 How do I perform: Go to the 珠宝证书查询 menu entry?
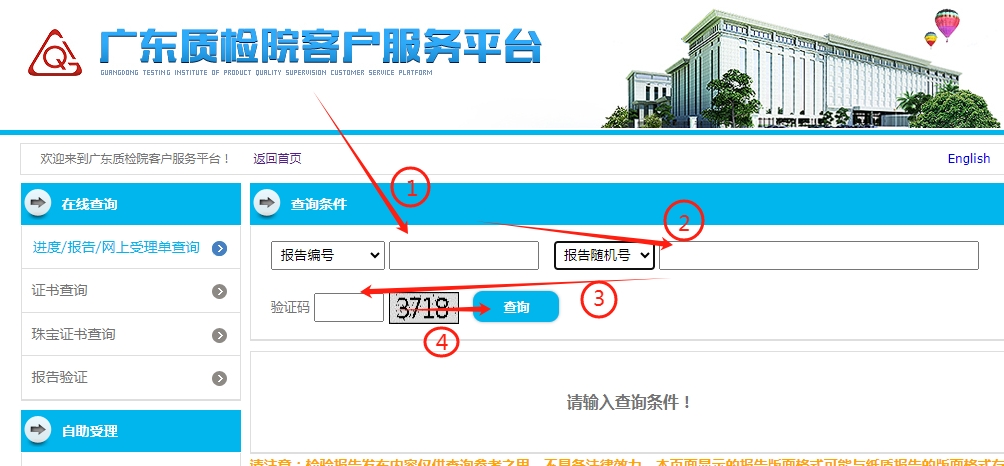point(74,335)
